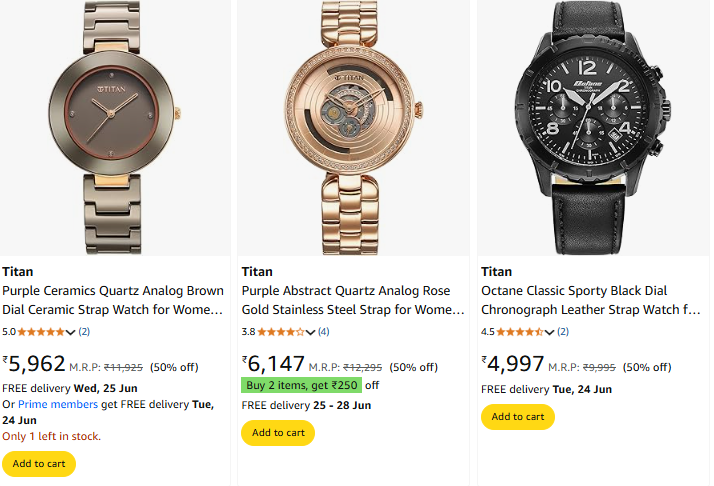Expand rating dropdown for 3.8 star watch
This screenshot has height=486, width=714.
click(310, 332)
